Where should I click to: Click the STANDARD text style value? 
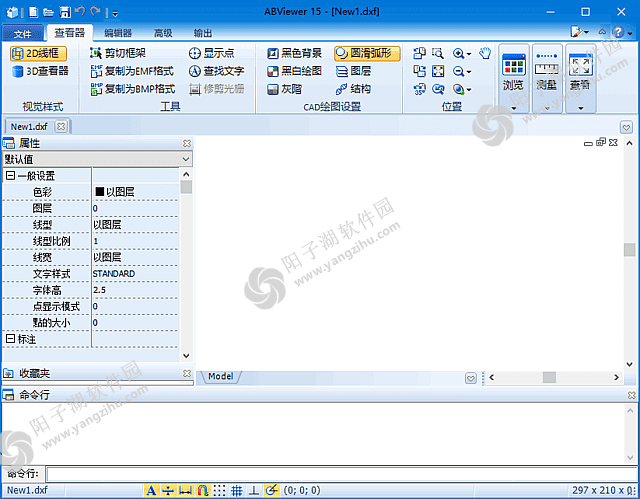114,274
